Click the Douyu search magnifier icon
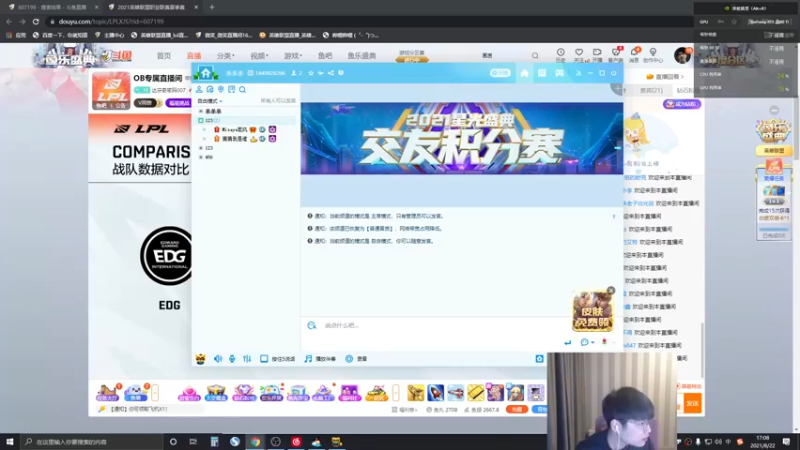Screen dimensions: 800x450 pyautogui.click(x=535, y=56)
